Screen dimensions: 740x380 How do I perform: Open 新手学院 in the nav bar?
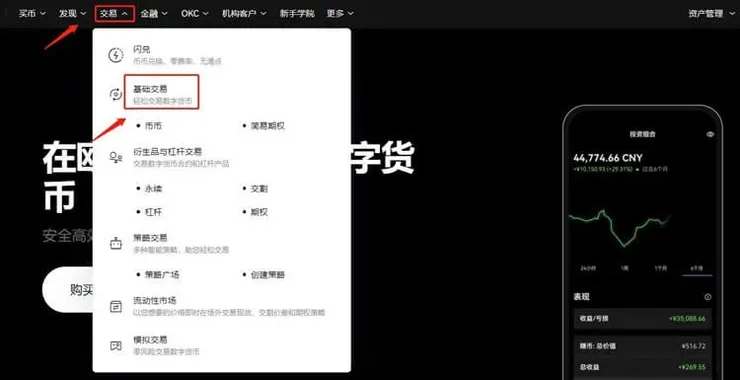297,14
